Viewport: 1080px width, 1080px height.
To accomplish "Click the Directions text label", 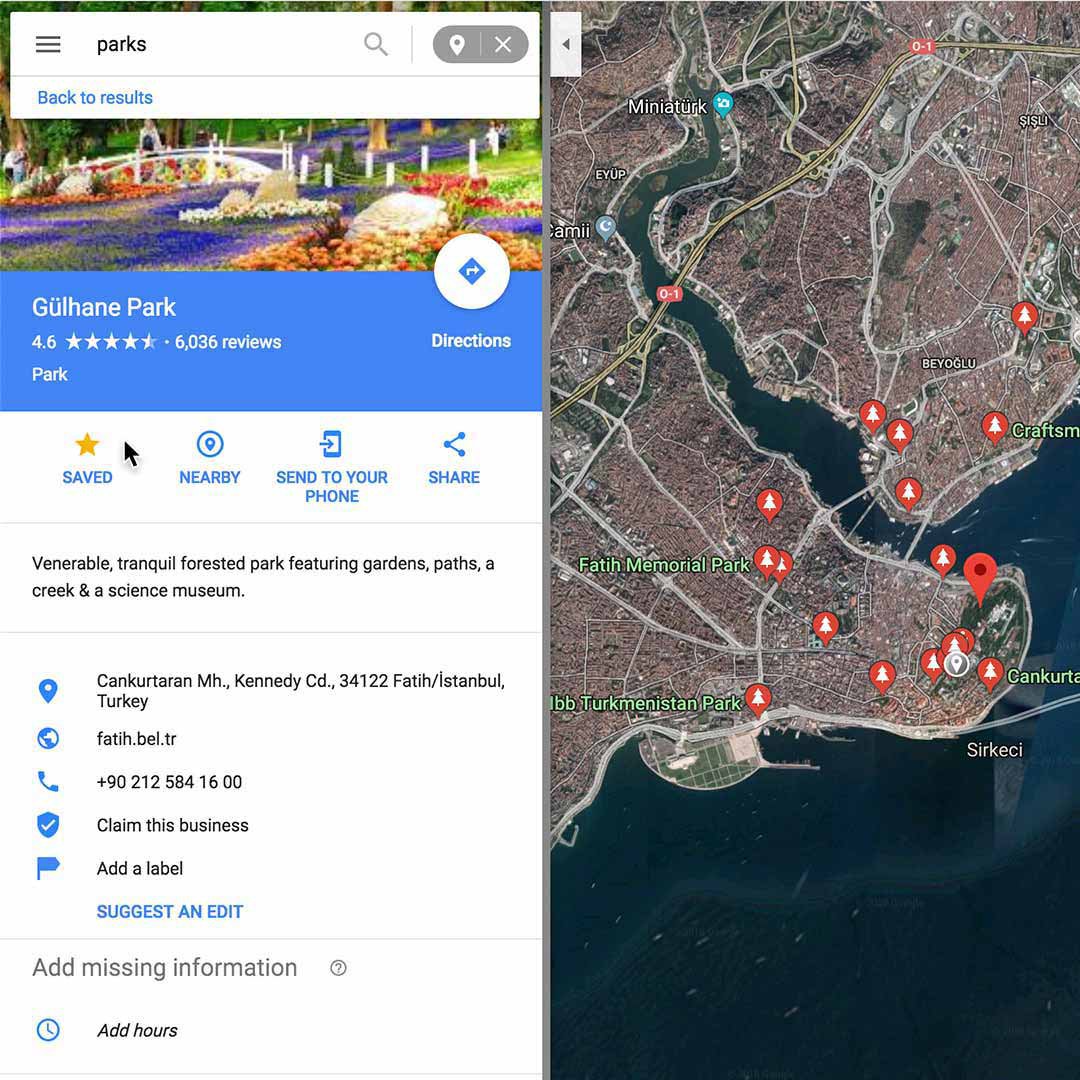I will click(471, 341).
